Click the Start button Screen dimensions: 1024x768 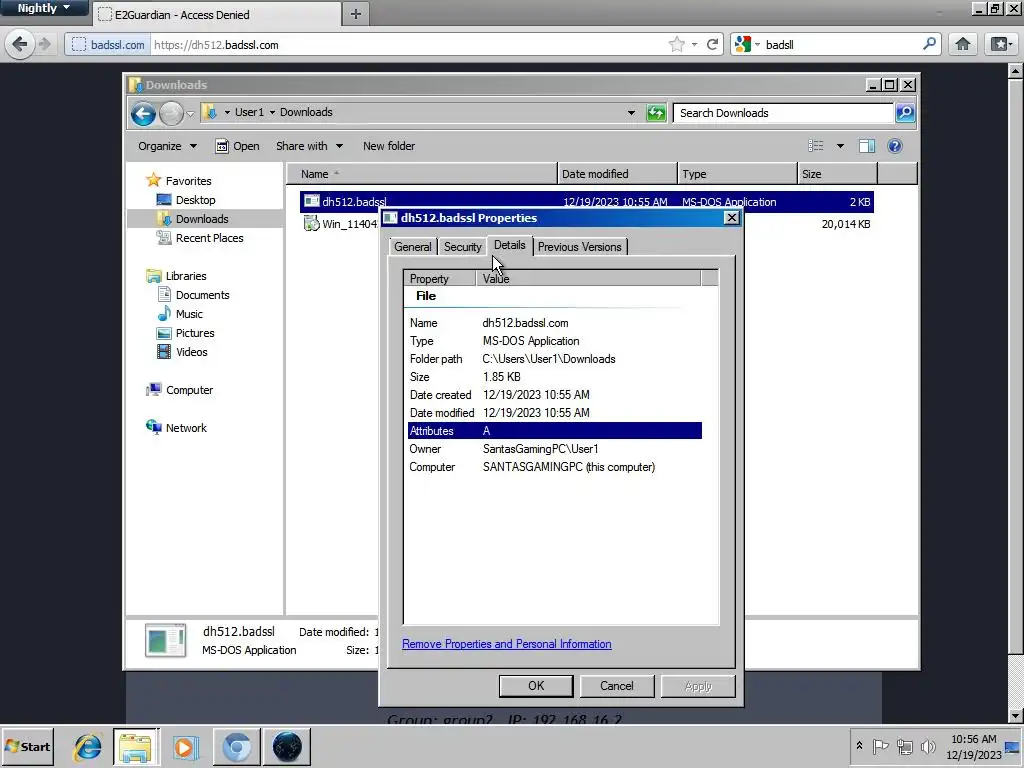(x=27, y=746)
